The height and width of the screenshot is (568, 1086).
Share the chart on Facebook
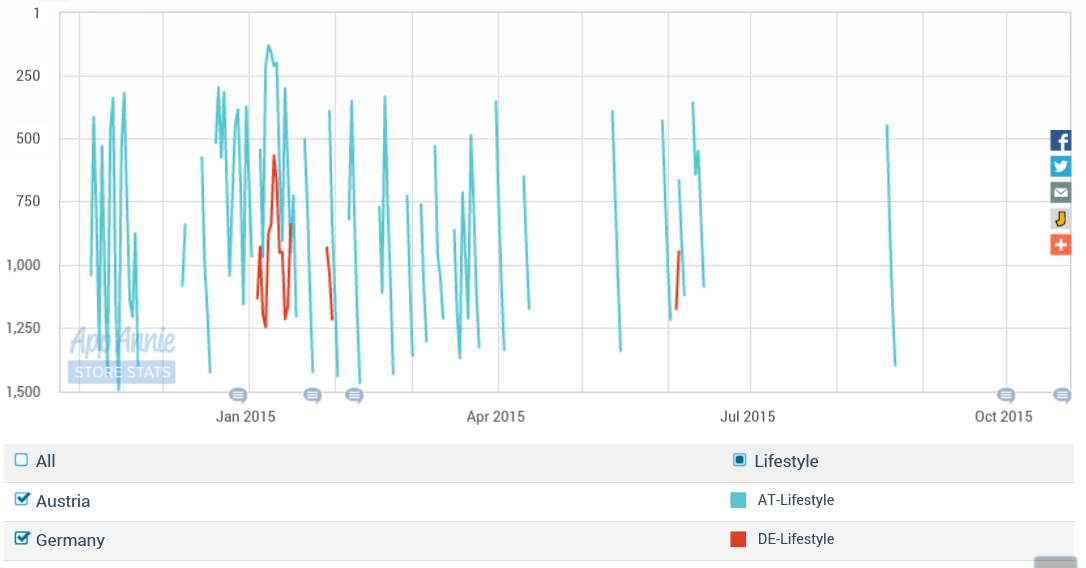[1060, 141]
